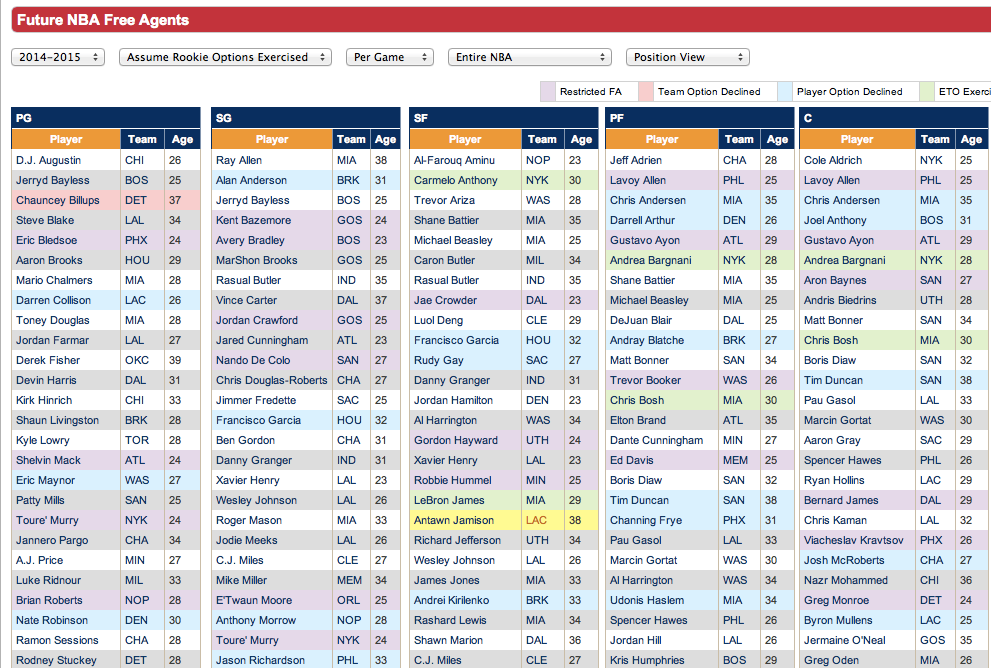Click the Restricted FA legend color swatch

point(547,92)
